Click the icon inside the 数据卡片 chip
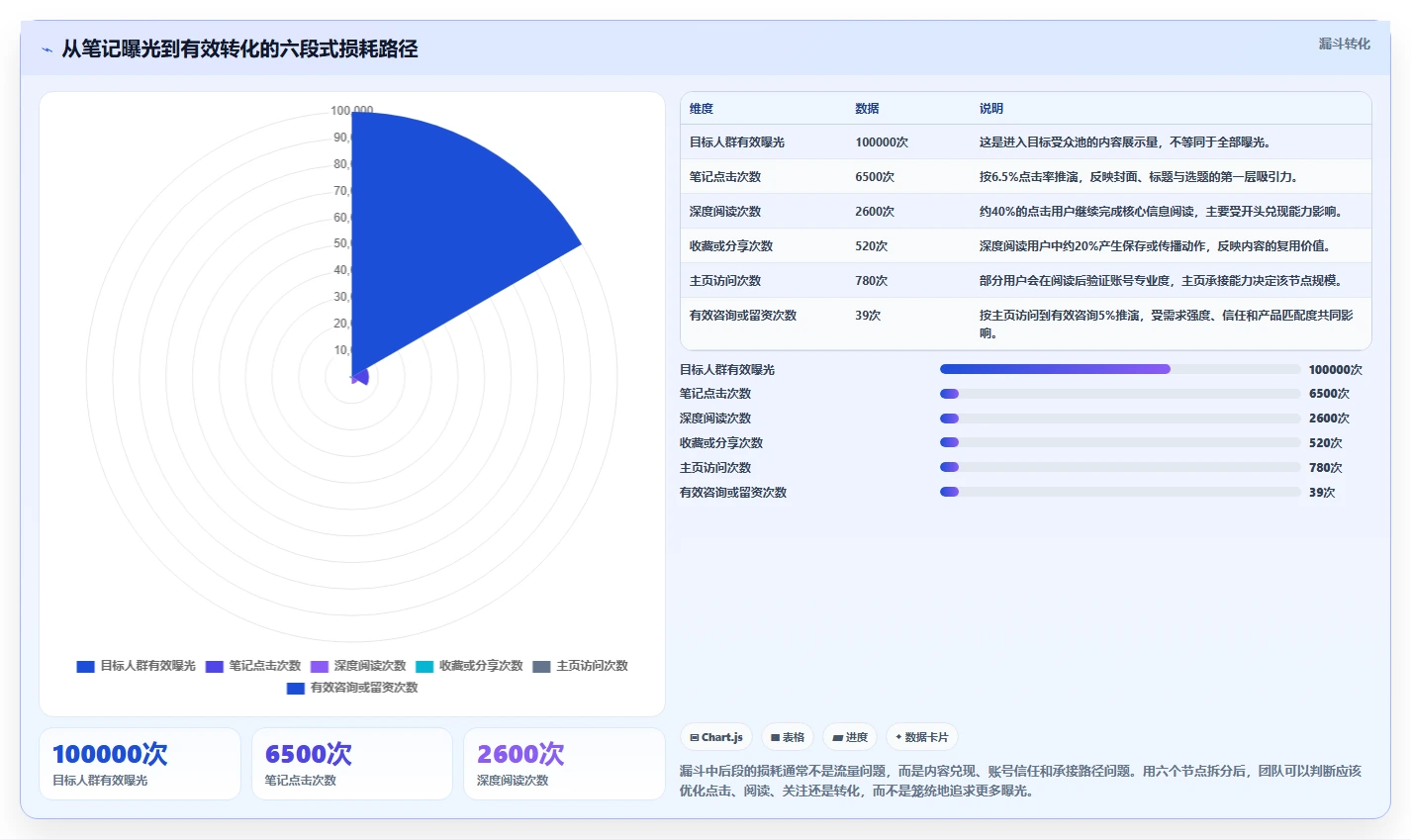This screenshot has height=840, width=1411. pyautogui.click(x=898, y=737)
